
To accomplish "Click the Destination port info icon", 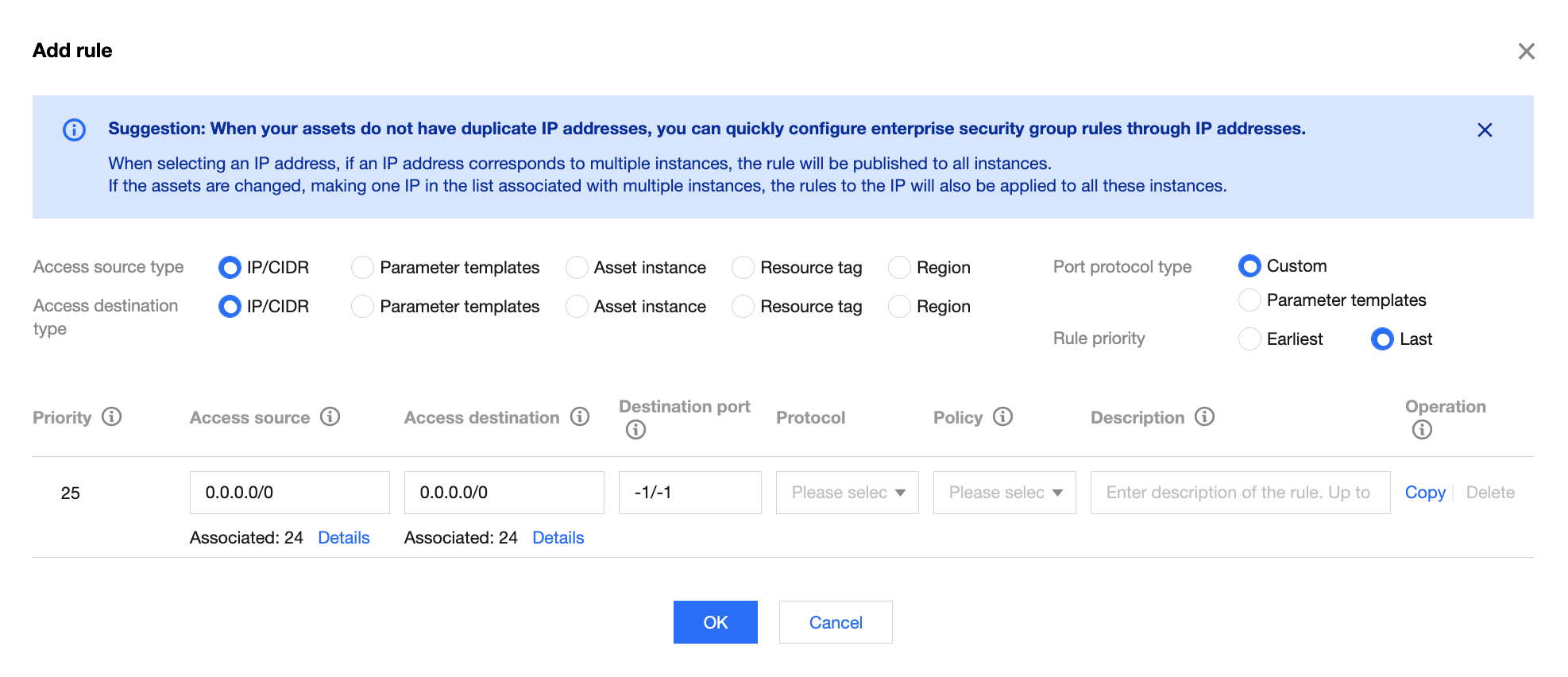I will tap(635, 430).
